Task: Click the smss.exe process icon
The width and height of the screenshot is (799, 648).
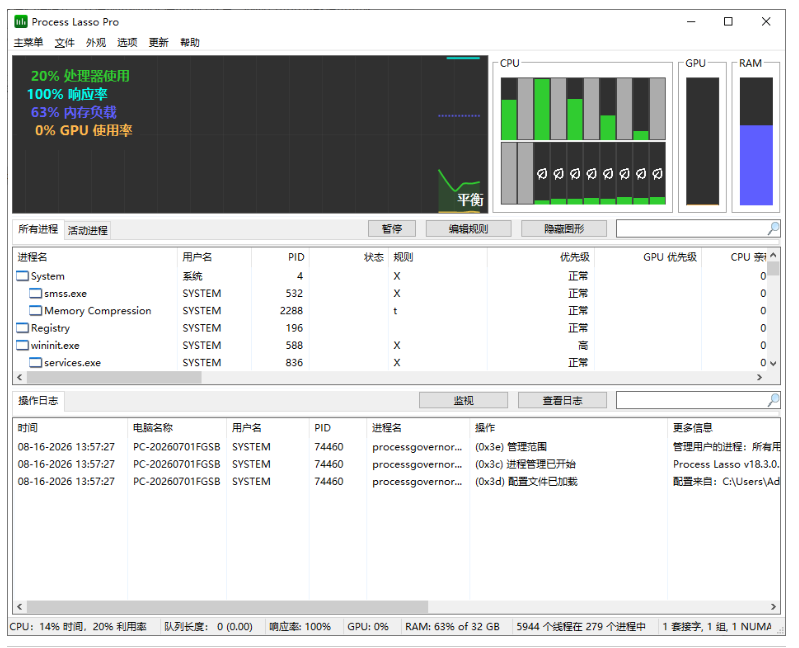Action: click(36, 293)
